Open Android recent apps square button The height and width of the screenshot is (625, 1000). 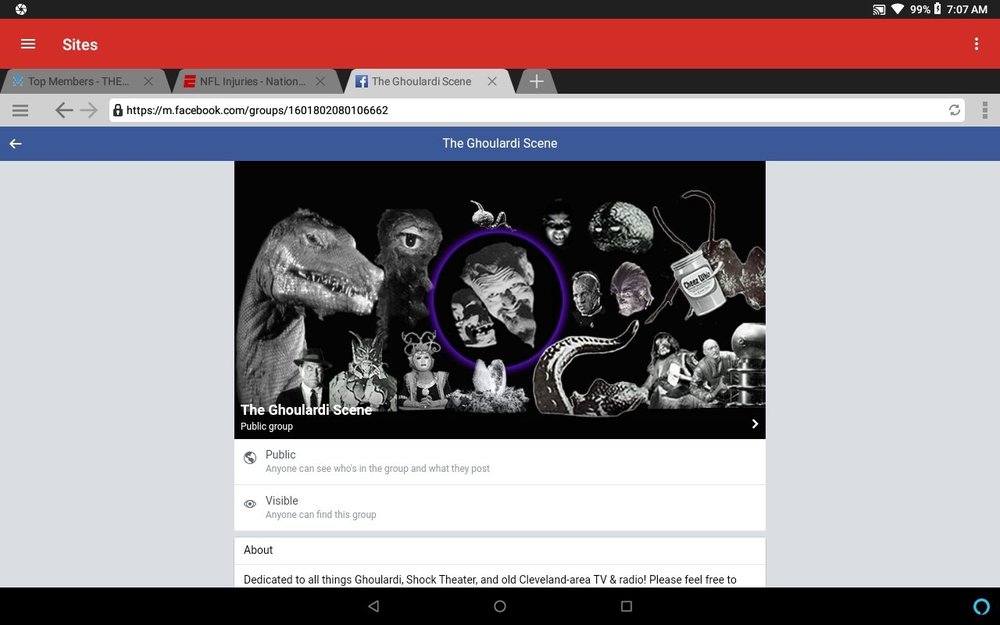(626, 607)
